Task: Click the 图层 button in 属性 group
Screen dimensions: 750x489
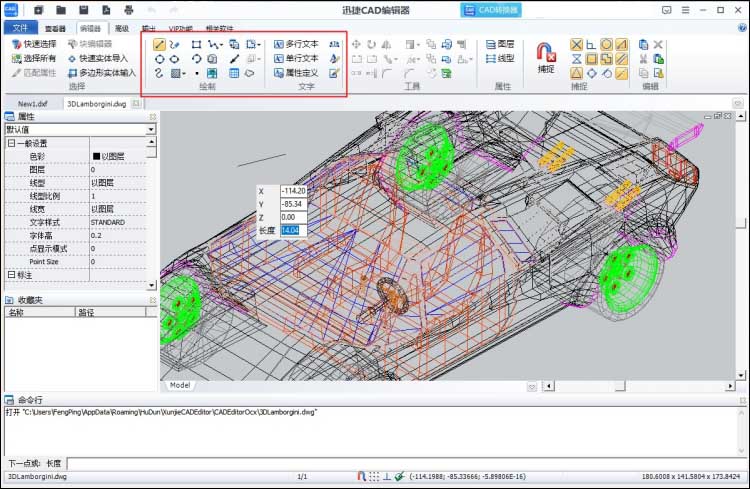Action: click(500, 44)
